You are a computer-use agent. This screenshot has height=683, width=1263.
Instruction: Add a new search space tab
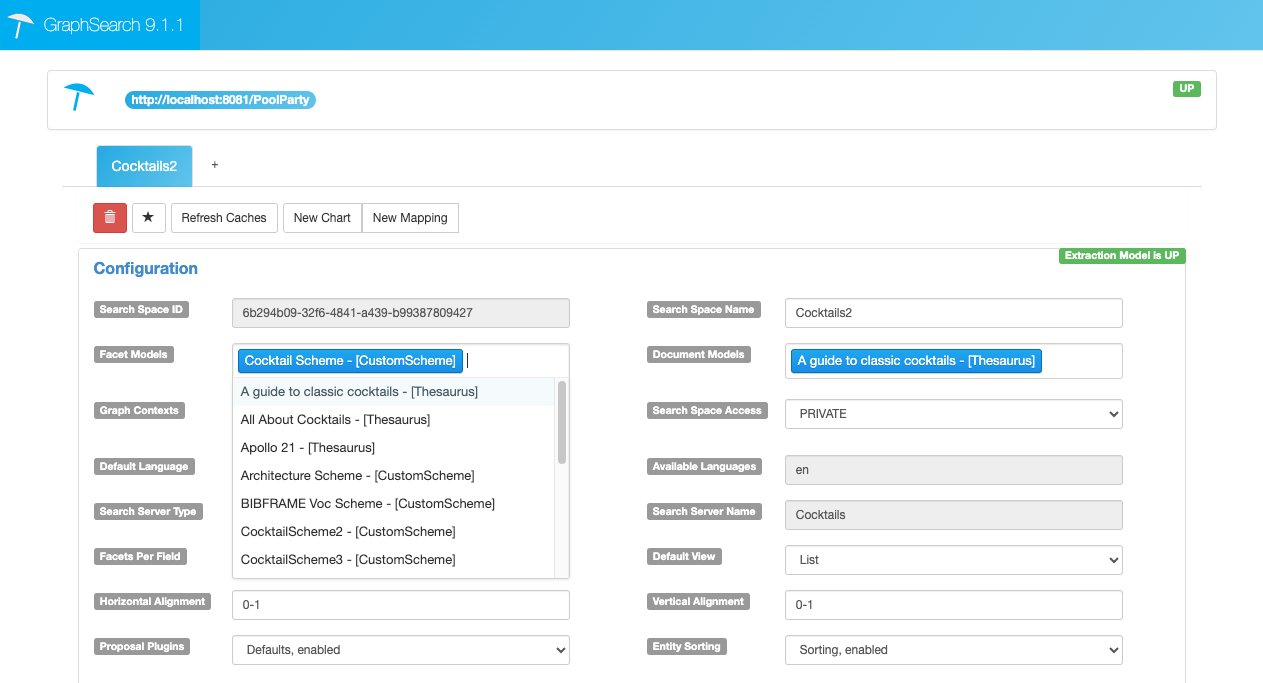click(x=214, y=165)
